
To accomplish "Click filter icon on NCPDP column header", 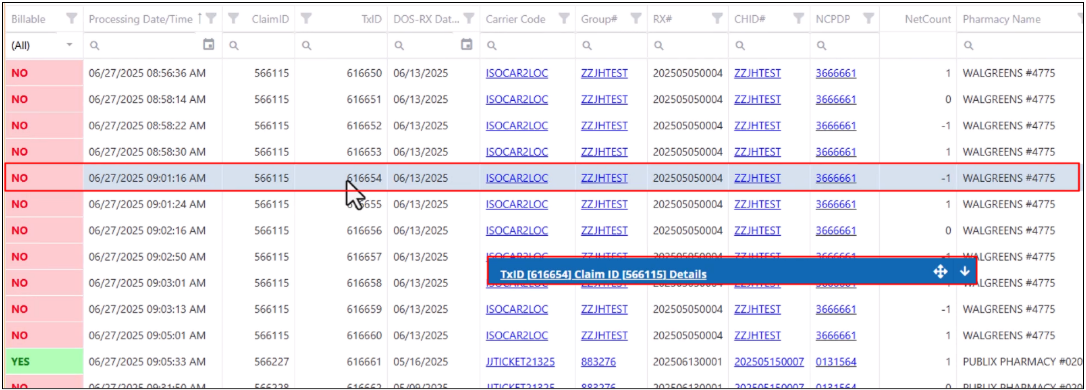I will 869,19.
